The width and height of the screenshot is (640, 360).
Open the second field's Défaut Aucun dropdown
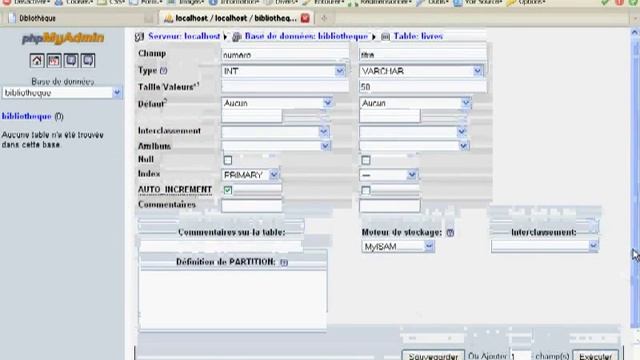click(415, 103)
